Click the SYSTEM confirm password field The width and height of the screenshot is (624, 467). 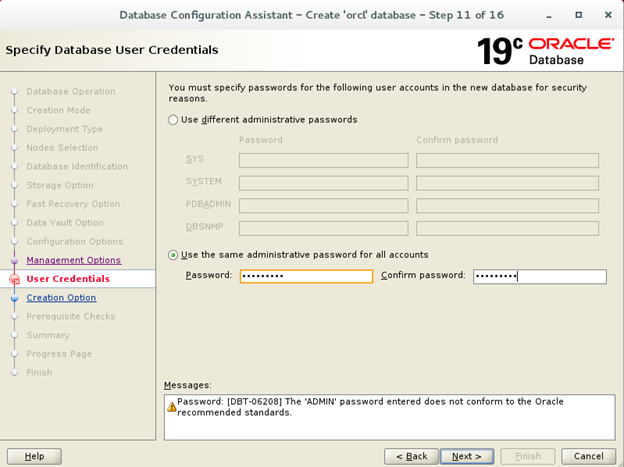pyautogui.click(x=507, y=183)
